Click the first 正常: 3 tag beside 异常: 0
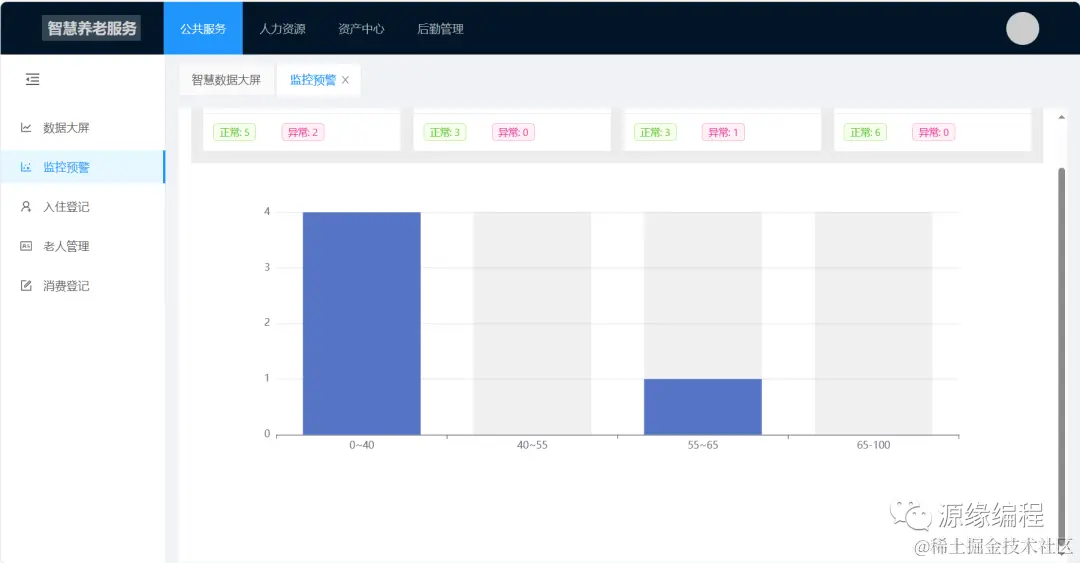Viewport: 1080px width, 563px height. (444, 132)
